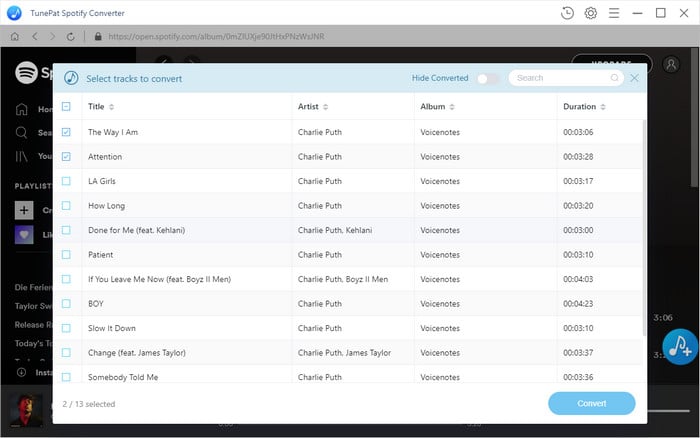Go to browser home icon
Image resolution: width=700 pixels, height=438 pixels.
tap(15, 37)
